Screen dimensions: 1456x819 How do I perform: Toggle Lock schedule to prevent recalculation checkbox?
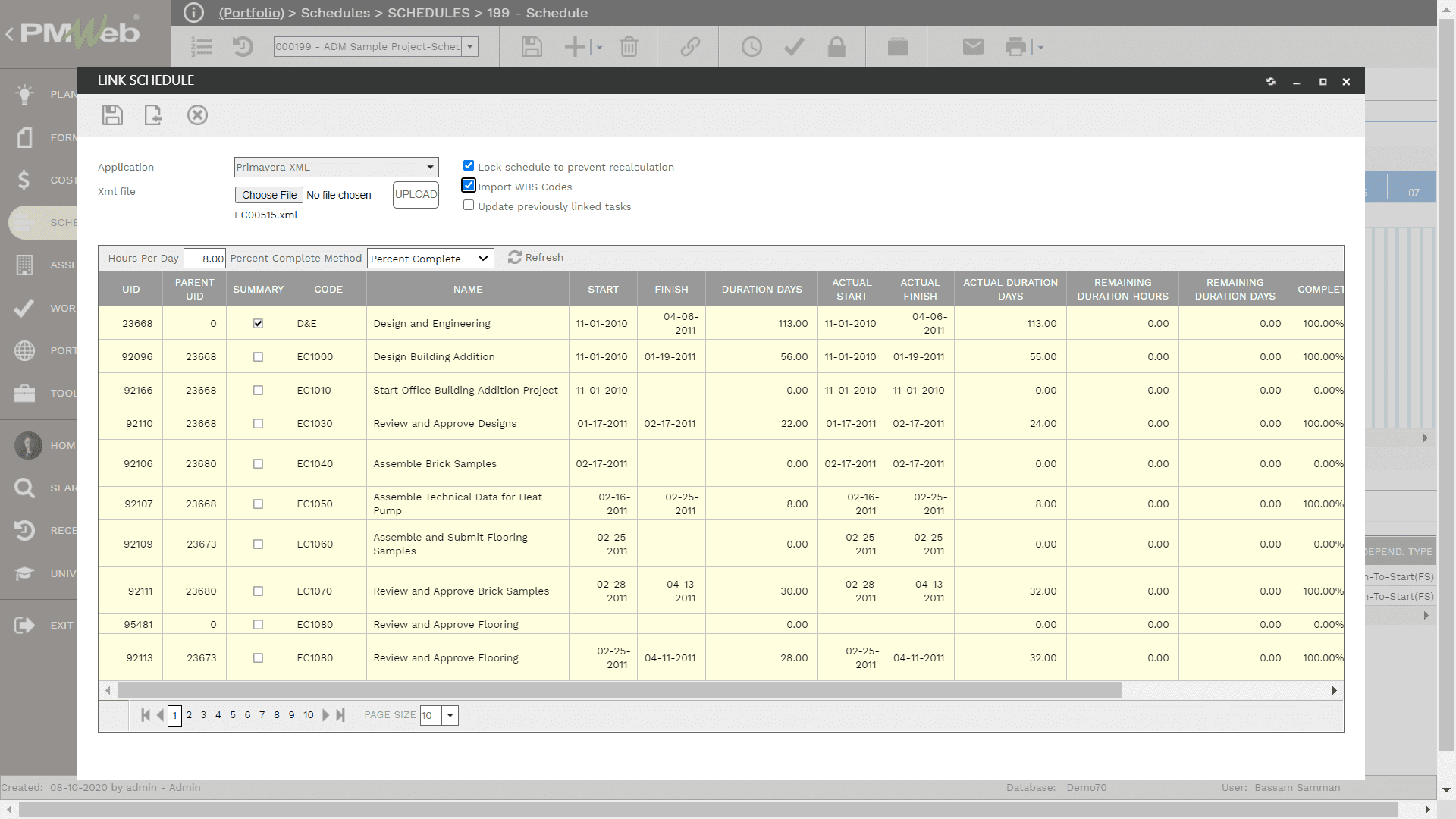[x=469, y=165]
